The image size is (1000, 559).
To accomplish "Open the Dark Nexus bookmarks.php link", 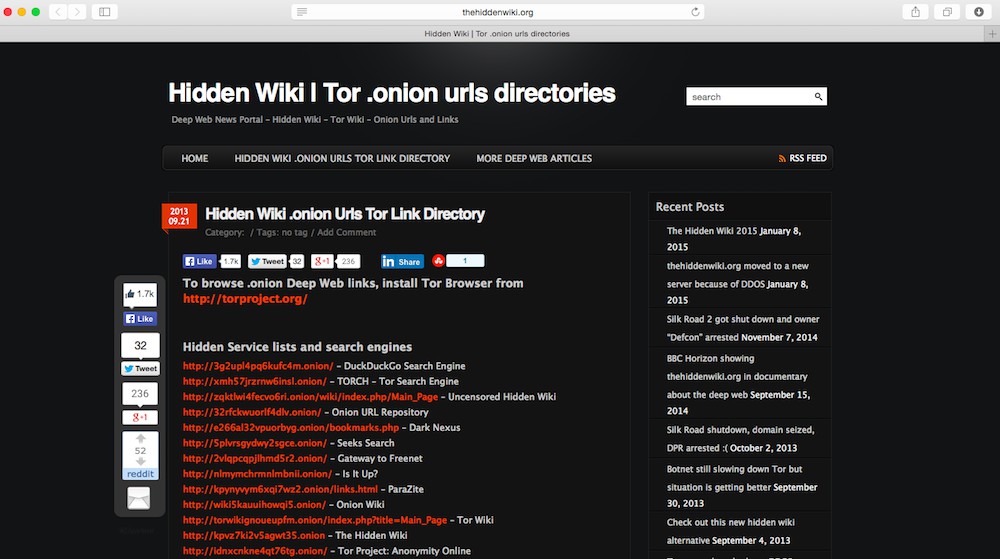I will click(291, 427).
